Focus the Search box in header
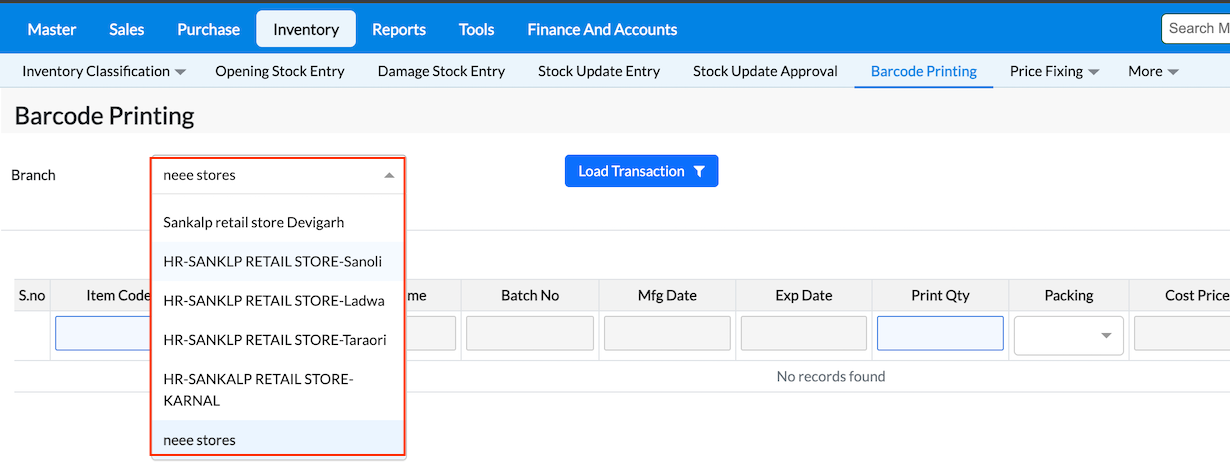 tap(1197, 28)
